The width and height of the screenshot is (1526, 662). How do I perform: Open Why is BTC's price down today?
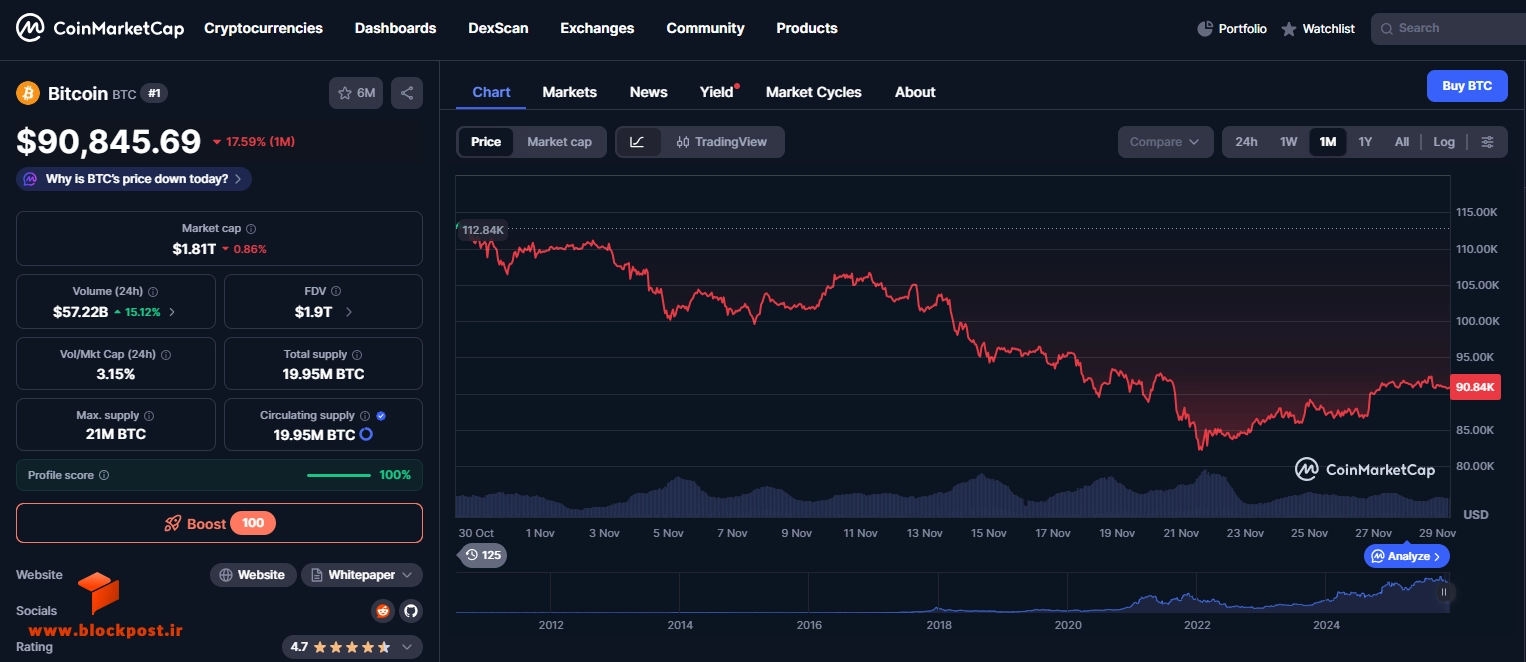click(x=134, y=179)
